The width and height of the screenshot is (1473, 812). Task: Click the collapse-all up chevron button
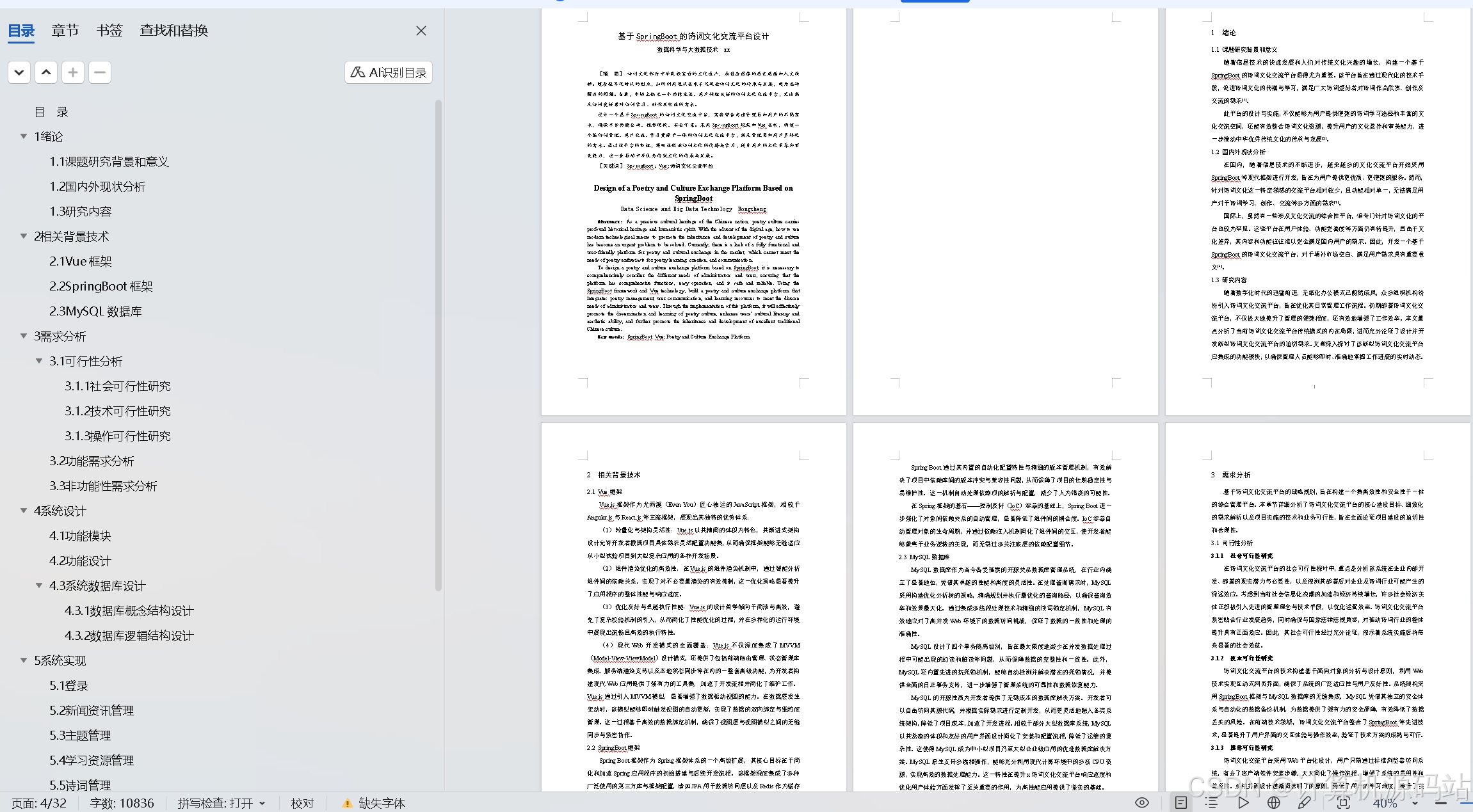pos(46,72)
